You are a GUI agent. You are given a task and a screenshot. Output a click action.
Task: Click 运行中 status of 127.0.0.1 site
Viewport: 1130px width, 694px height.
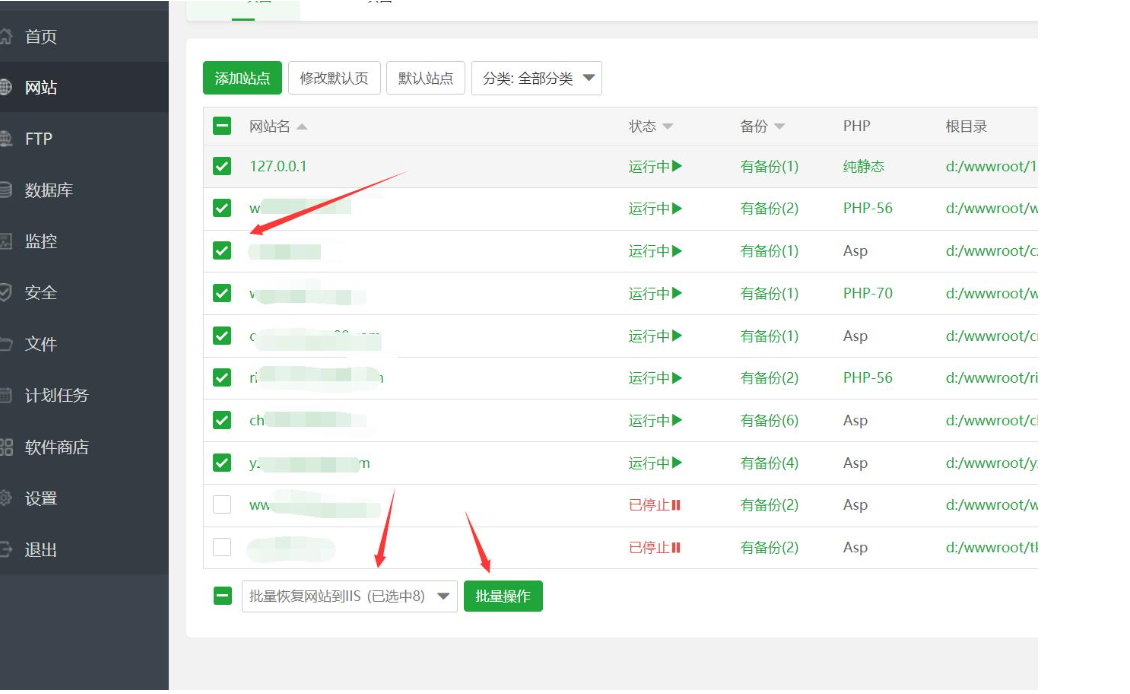click(x=655, y=166)
